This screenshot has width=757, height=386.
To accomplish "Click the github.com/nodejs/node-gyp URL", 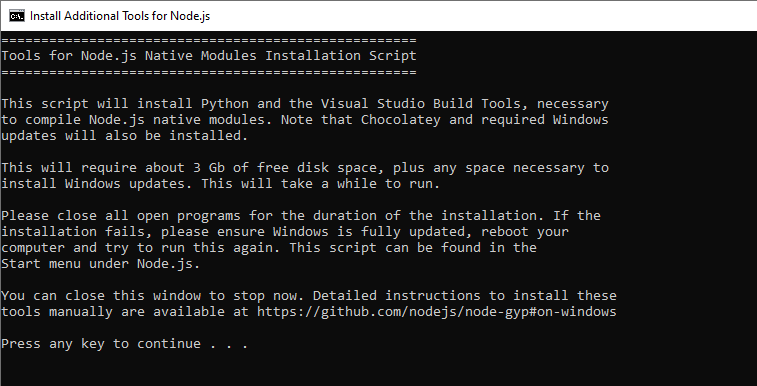I will (436, 312).
